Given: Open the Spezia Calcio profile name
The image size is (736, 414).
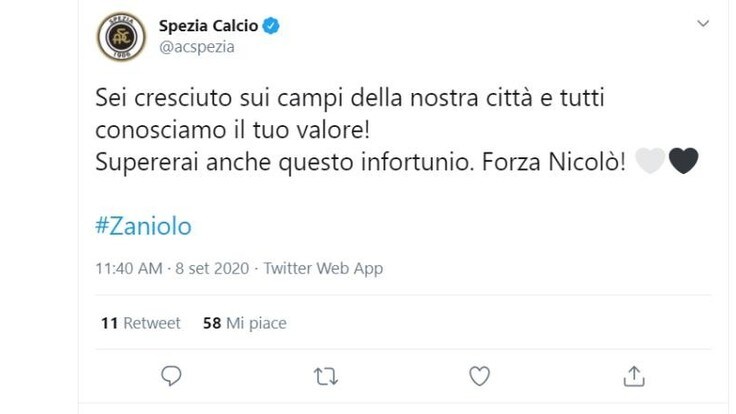Looking at the screenshot, I should (208, 25).
